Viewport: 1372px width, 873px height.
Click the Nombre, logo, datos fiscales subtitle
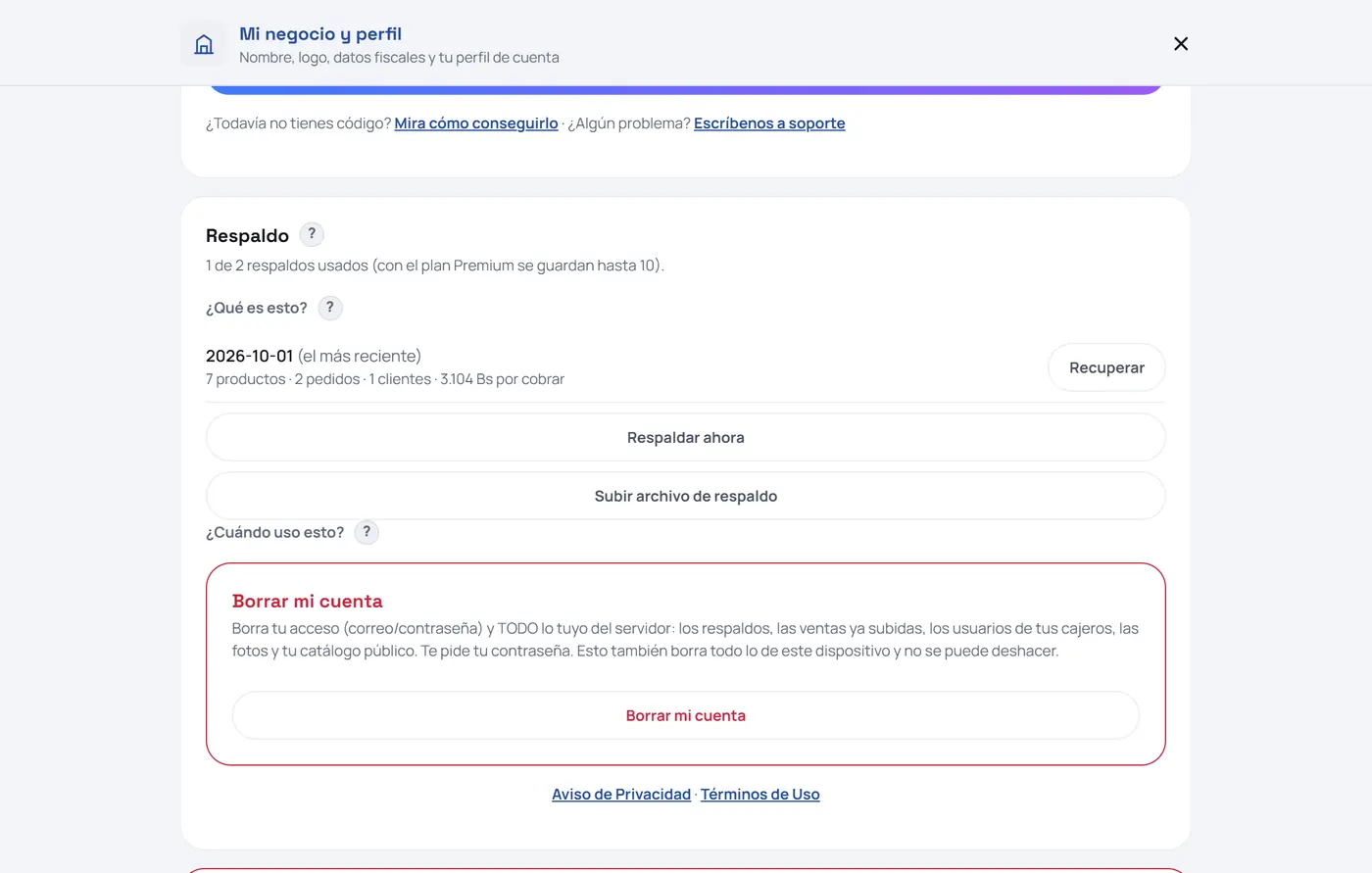point(400,58)
